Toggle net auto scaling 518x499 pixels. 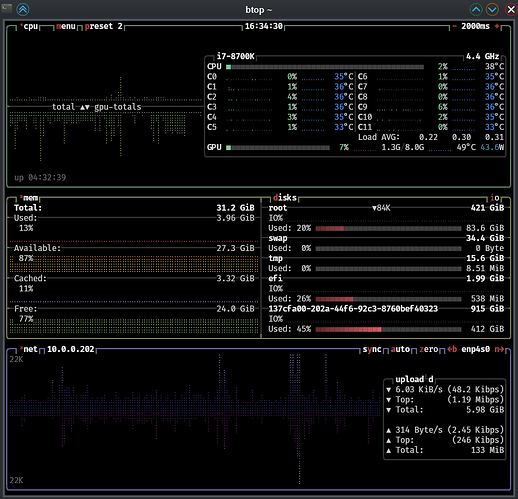[x=400, y=349]
